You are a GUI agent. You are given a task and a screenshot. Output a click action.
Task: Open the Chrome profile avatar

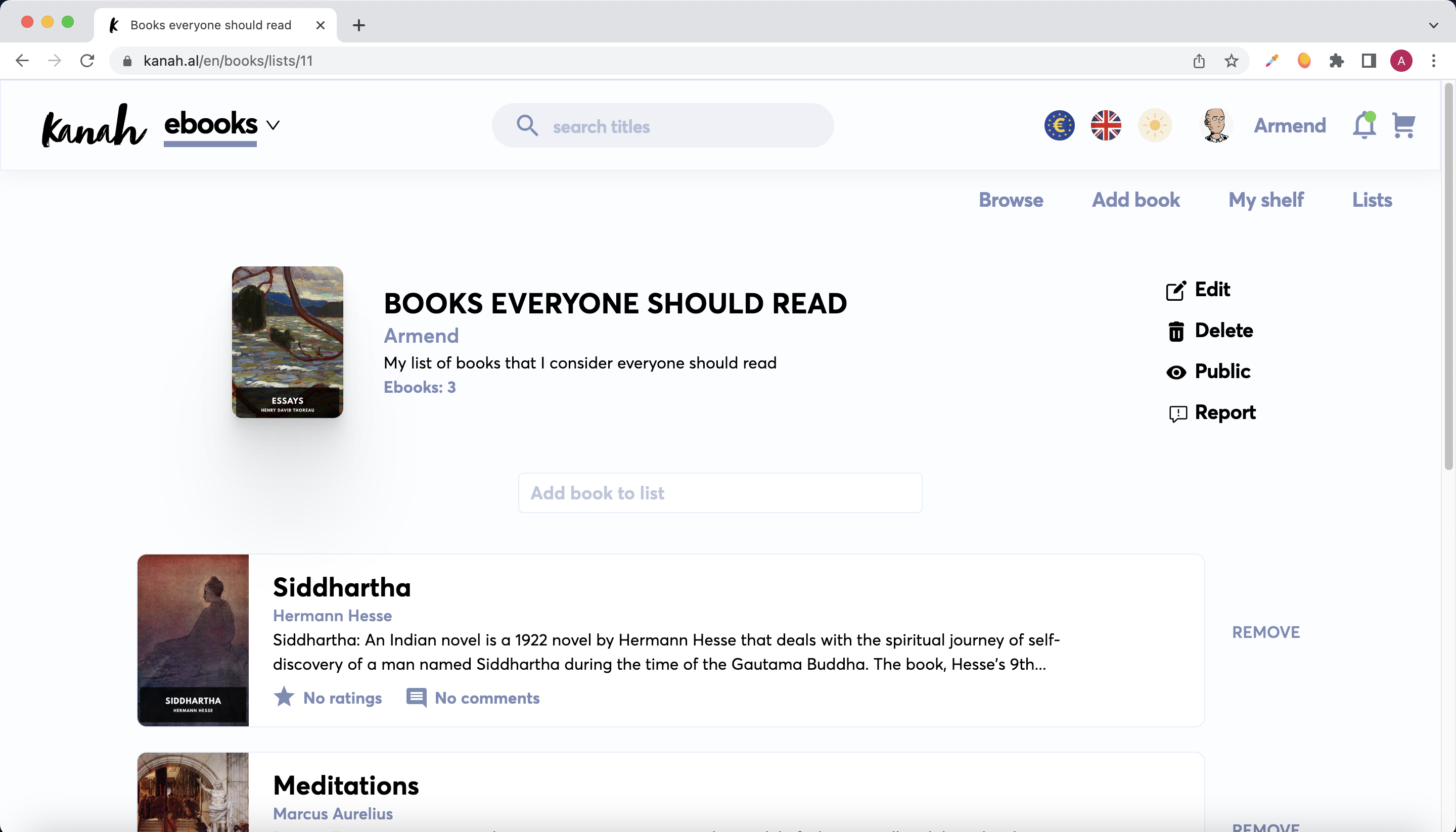click(x=1400, y=61)
